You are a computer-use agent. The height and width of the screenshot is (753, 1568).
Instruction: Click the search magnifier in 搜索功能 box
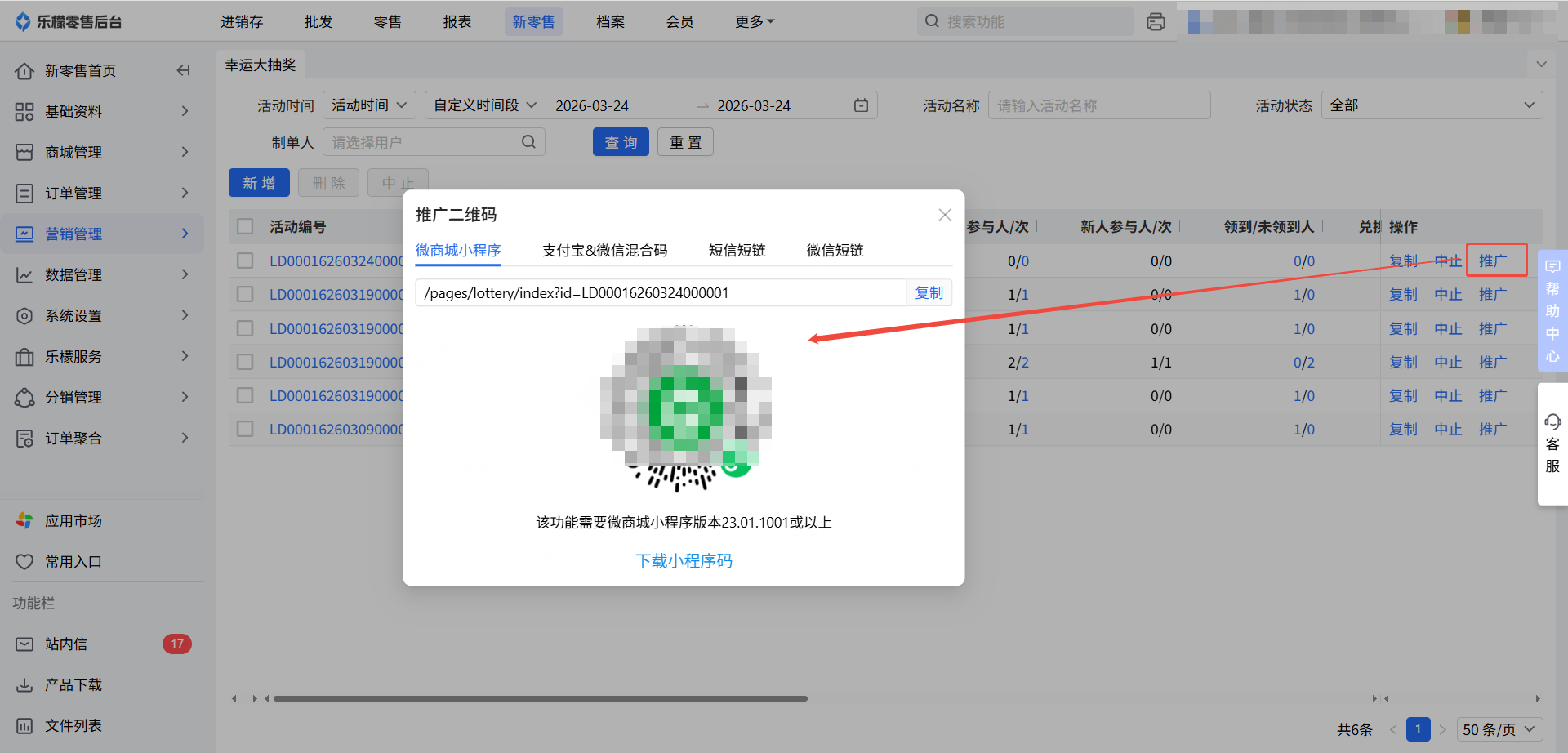(x=932, y=21)
